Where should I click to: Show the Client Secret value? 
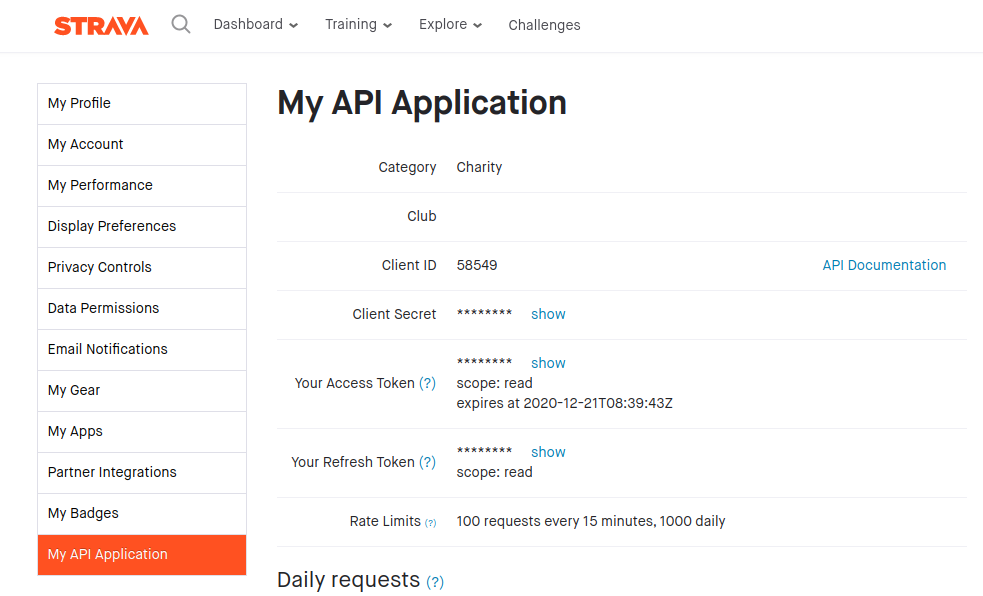(548, 314)
